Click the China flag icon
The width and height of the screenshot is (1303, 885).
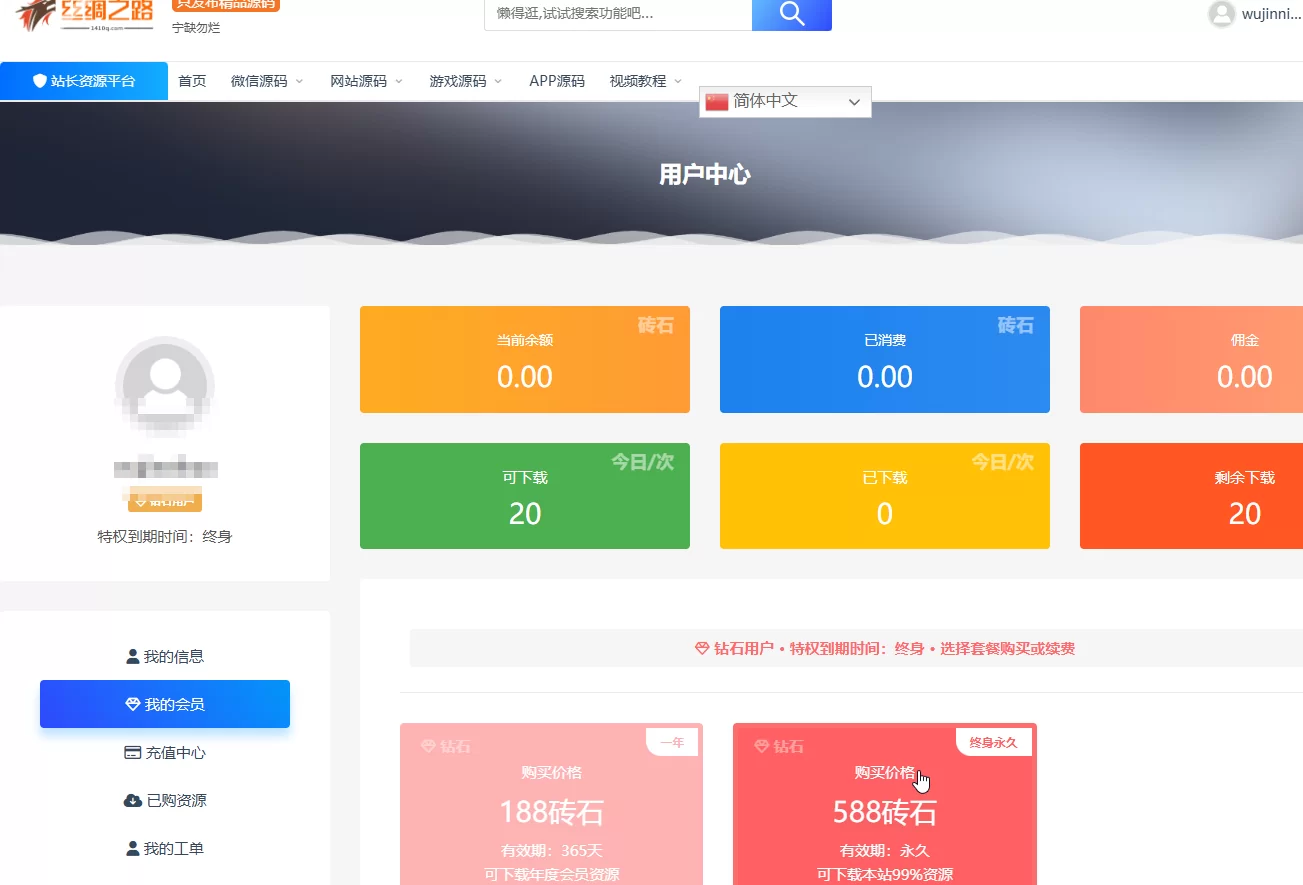click(x=716, y=101)
